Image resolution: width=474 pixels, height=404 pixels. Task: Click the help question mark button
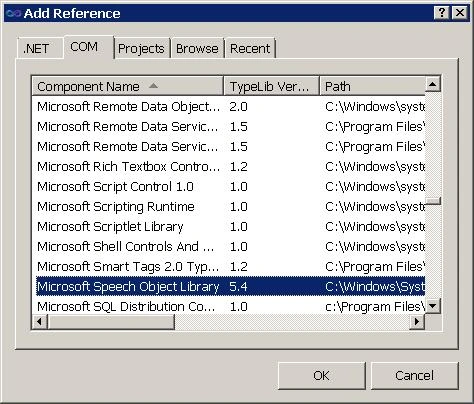tap(442, 13)
